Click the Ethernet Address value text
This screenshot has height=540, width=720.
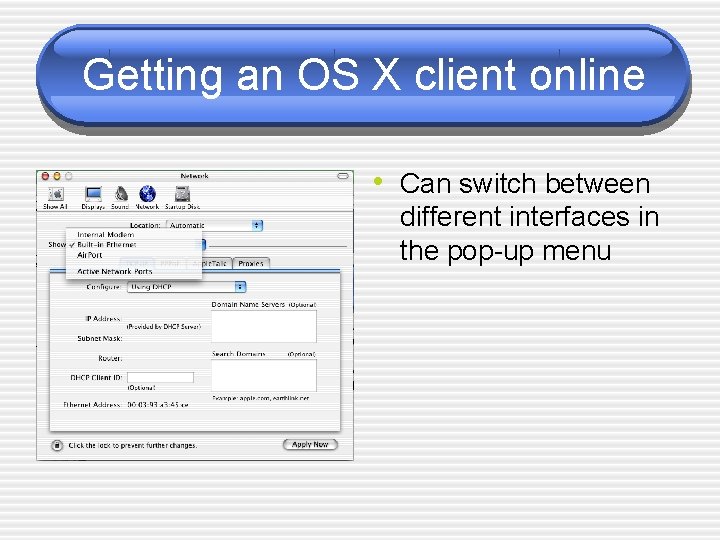158,405
